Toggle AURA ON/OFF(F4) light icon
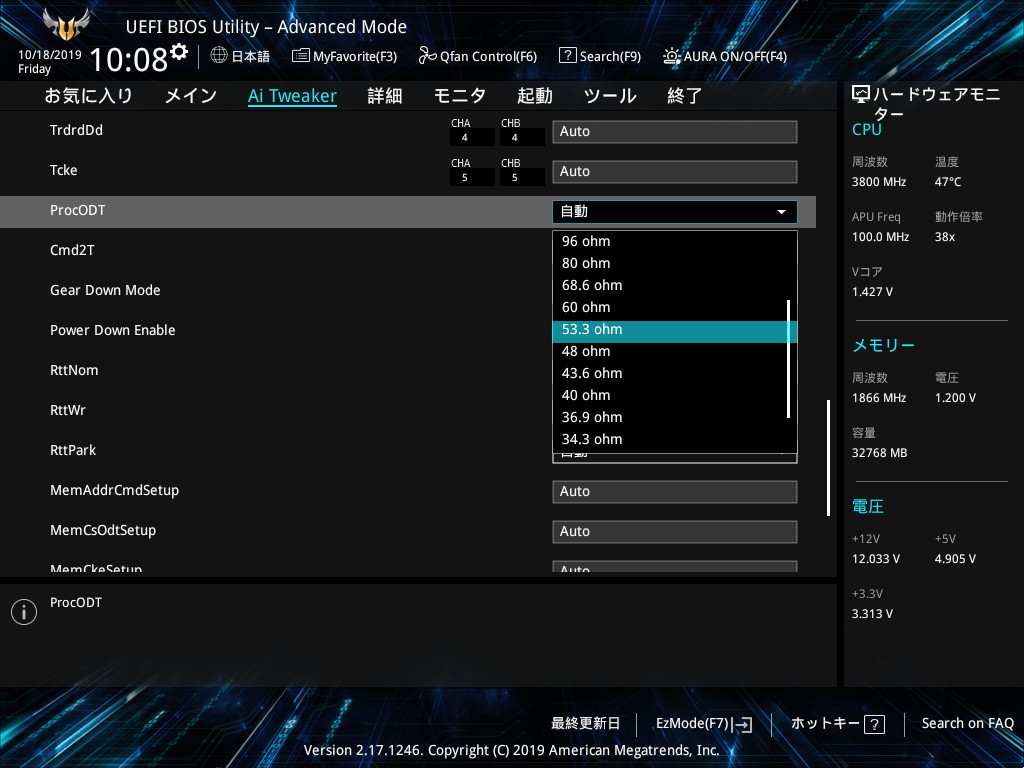This screenshot has width=1024, height=768. pos(671,56)
